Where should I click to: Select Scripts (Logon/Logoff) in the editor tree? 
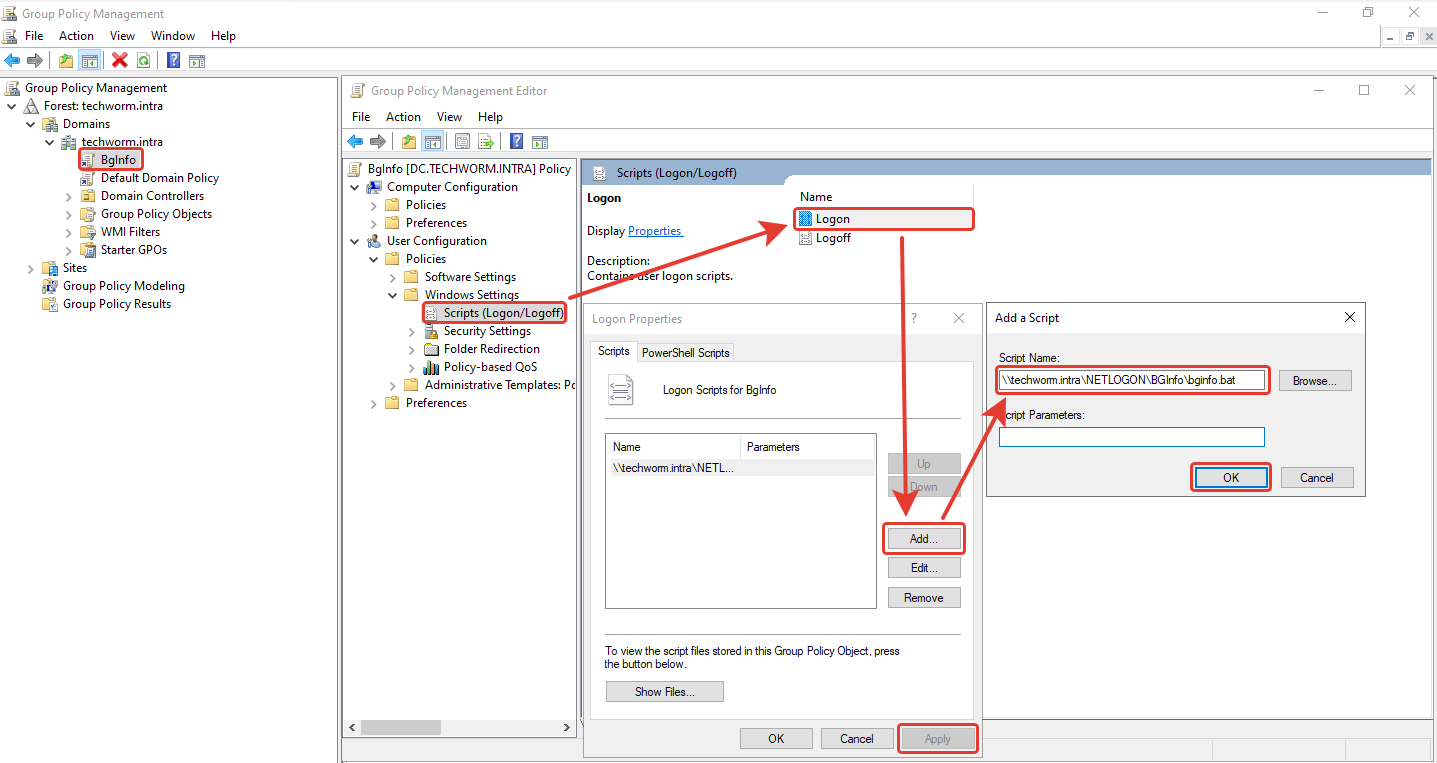[503, 313]
